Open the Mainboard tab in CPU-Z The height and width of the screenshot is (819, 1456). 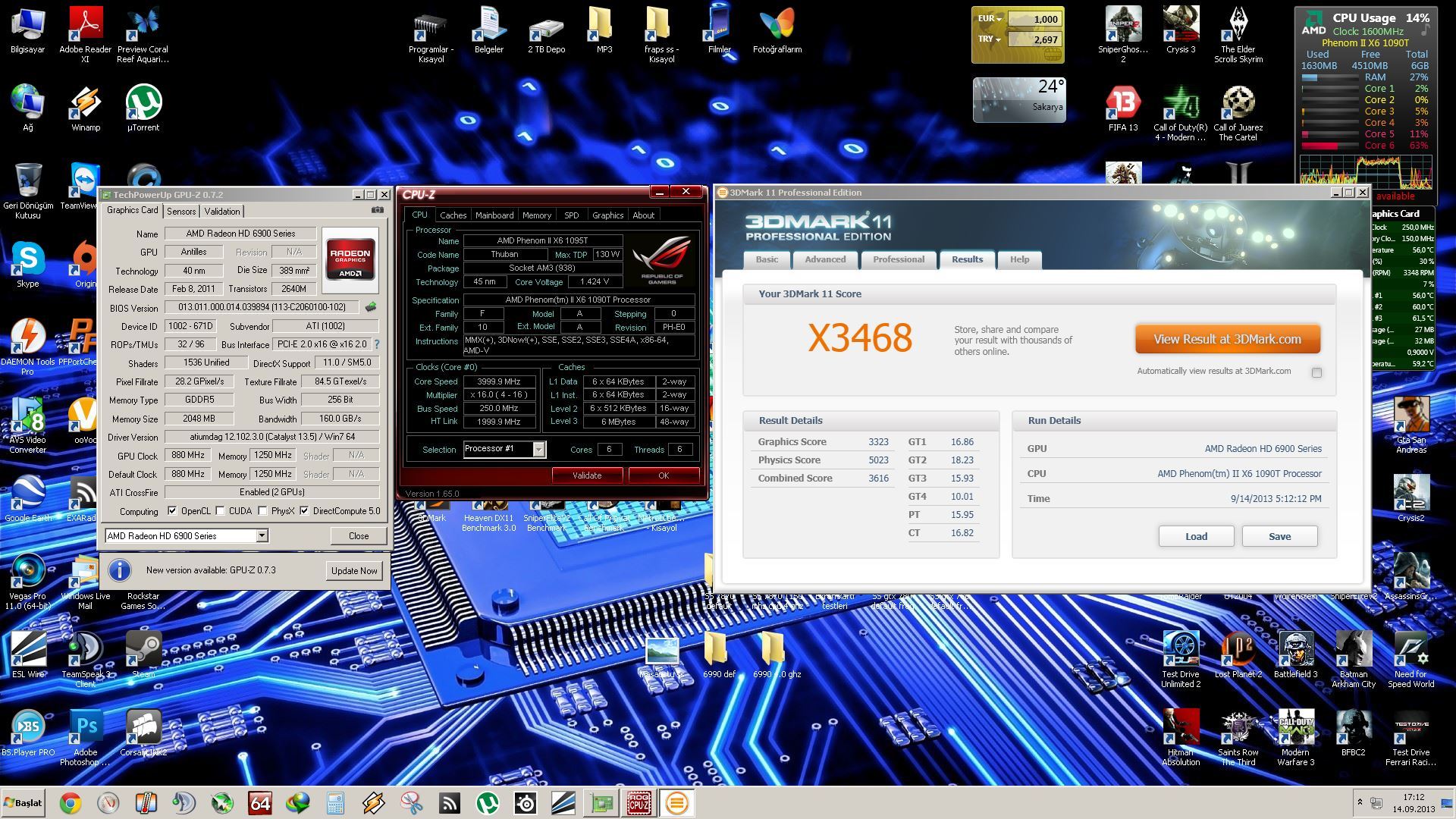click(x=494, y=215)
